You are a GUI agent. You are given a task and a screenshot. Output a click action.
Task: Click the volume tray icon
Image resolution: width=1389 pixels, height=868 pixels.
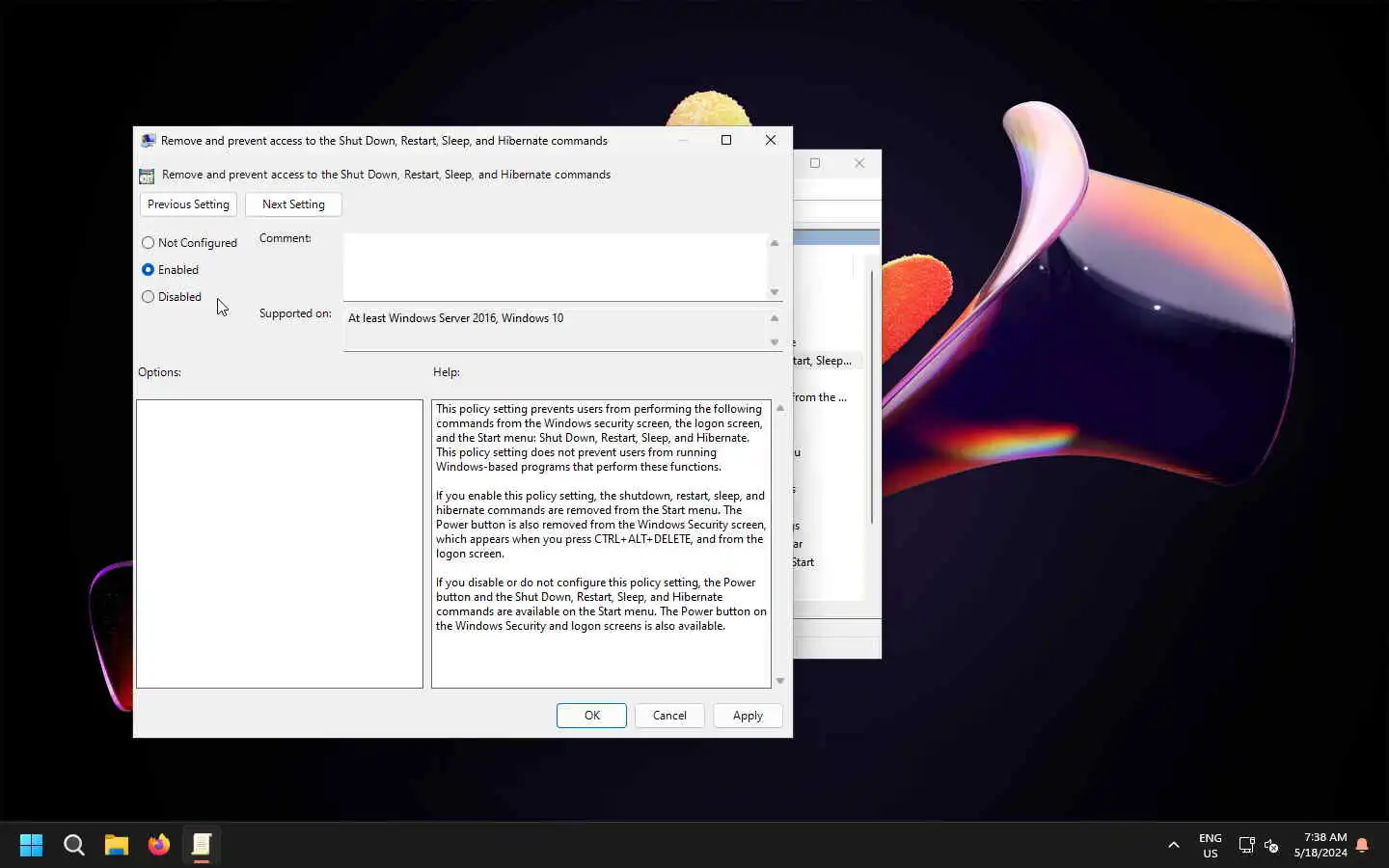pyautogui.click(x=1271, y=846)
